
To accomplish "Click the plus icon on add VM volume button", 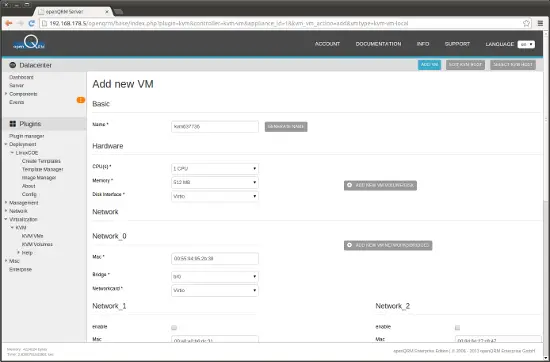I will (349, 185).
